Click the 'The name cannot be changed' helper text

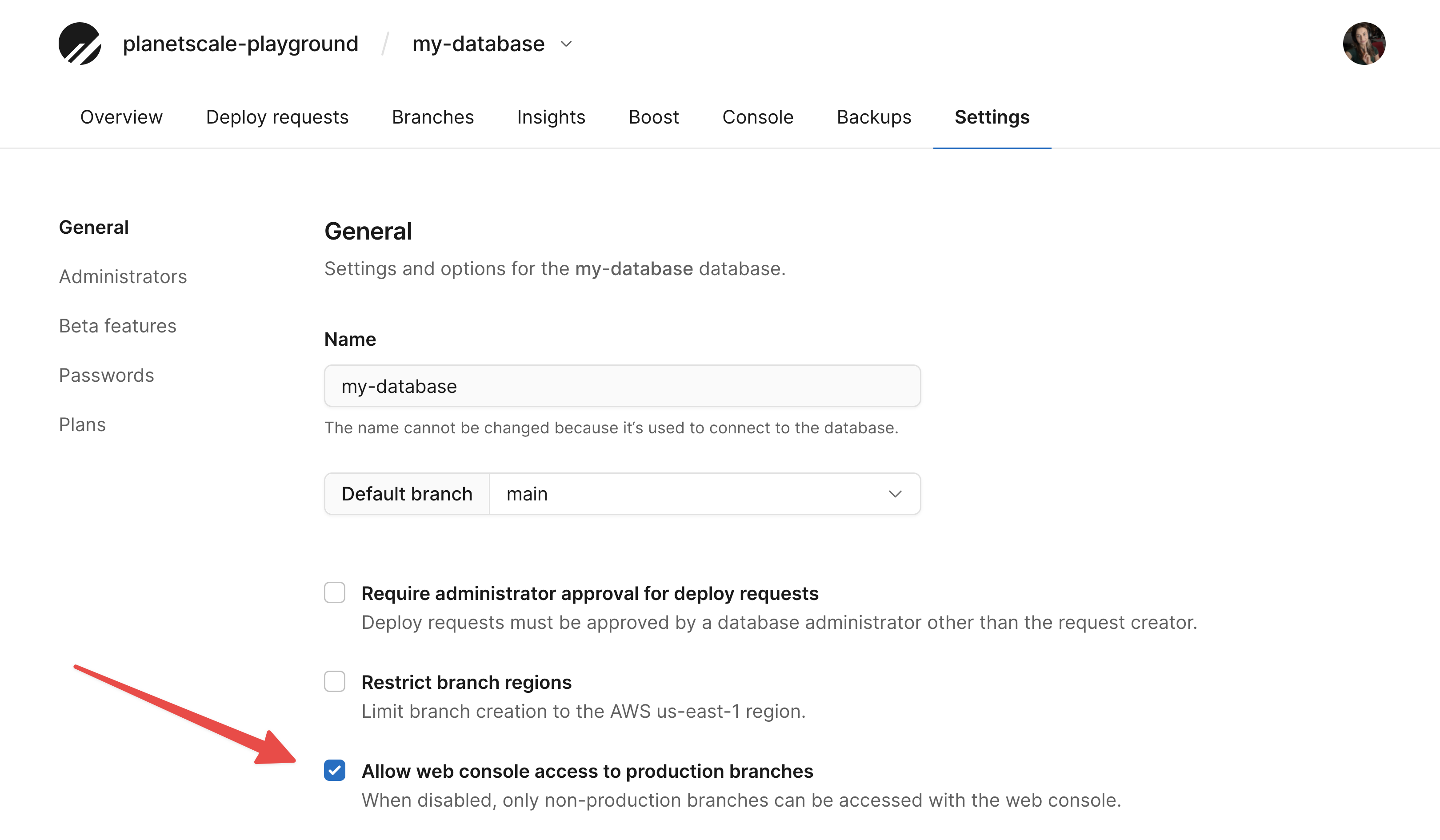click(x=612, y=428)
